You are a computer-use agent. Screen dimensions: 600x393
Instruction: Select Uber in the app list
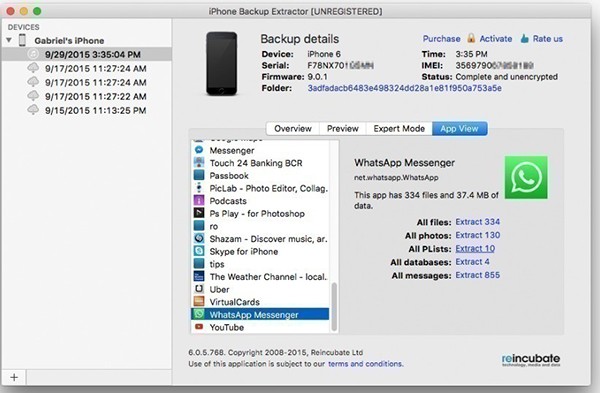pyautogui.click(x=219, y=289)
